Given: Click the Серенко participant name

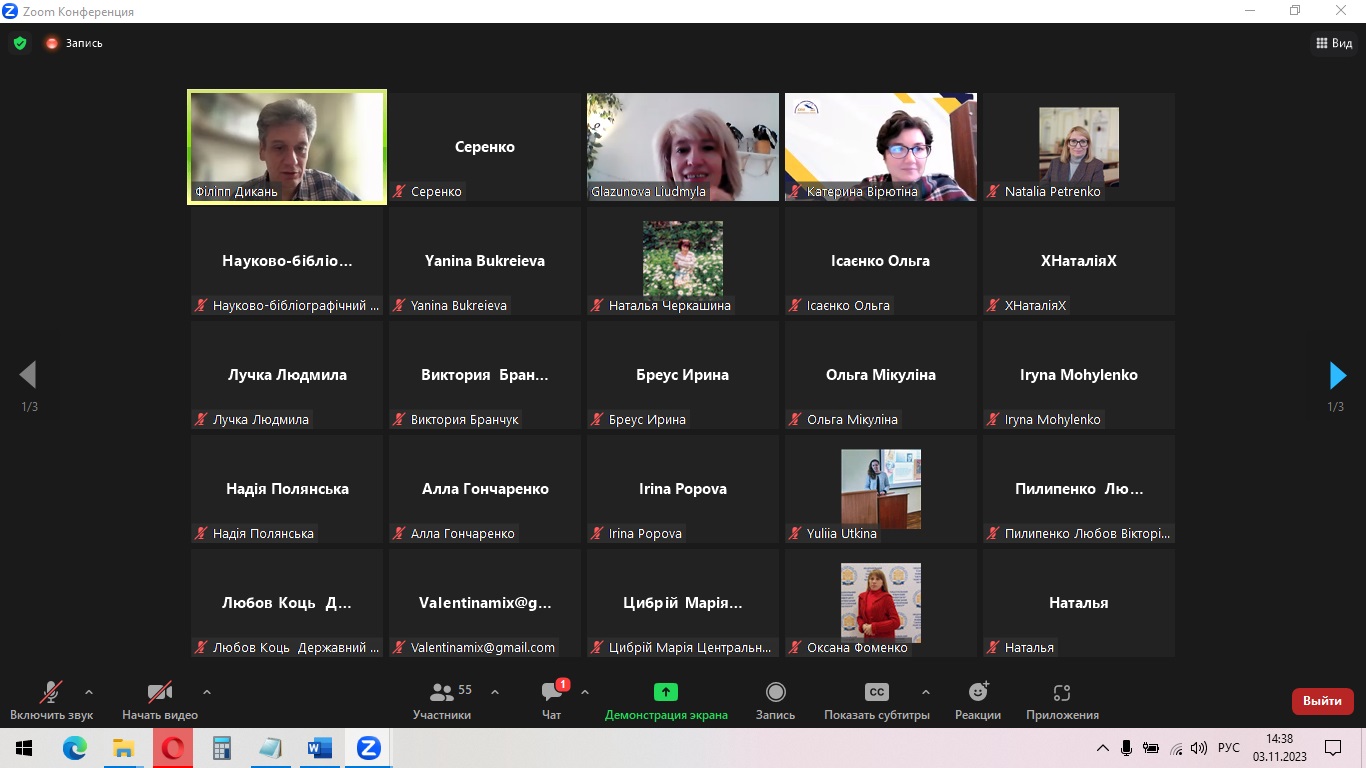Looking at the screenshot, I should point(485,147).
